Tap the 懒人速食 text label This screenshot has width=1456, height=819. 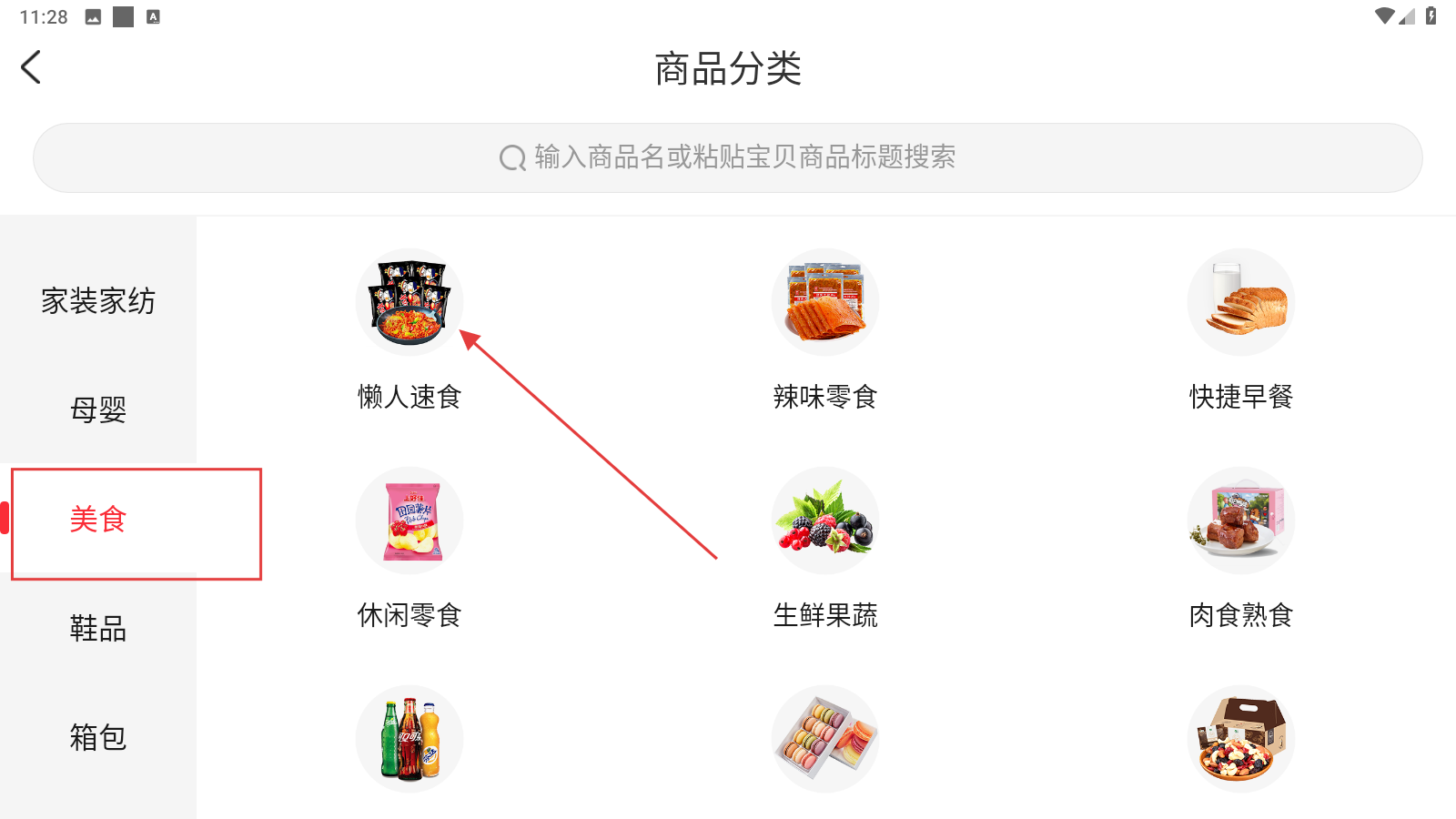click(x=409, y=397)
